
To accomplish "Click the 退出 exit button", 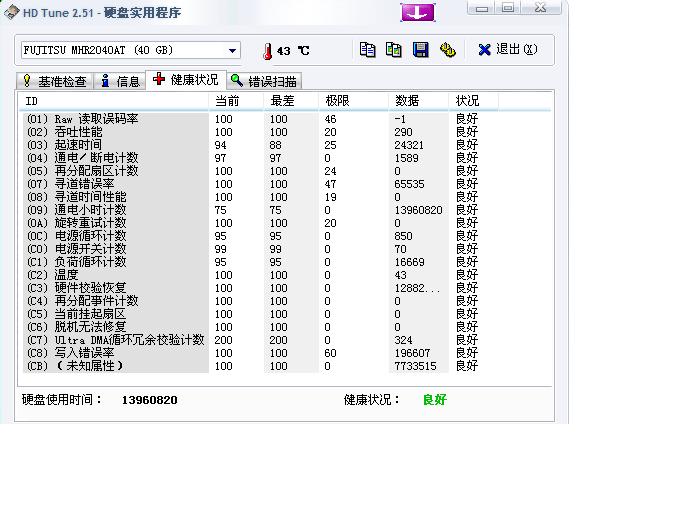I will (x=507, y=49).
